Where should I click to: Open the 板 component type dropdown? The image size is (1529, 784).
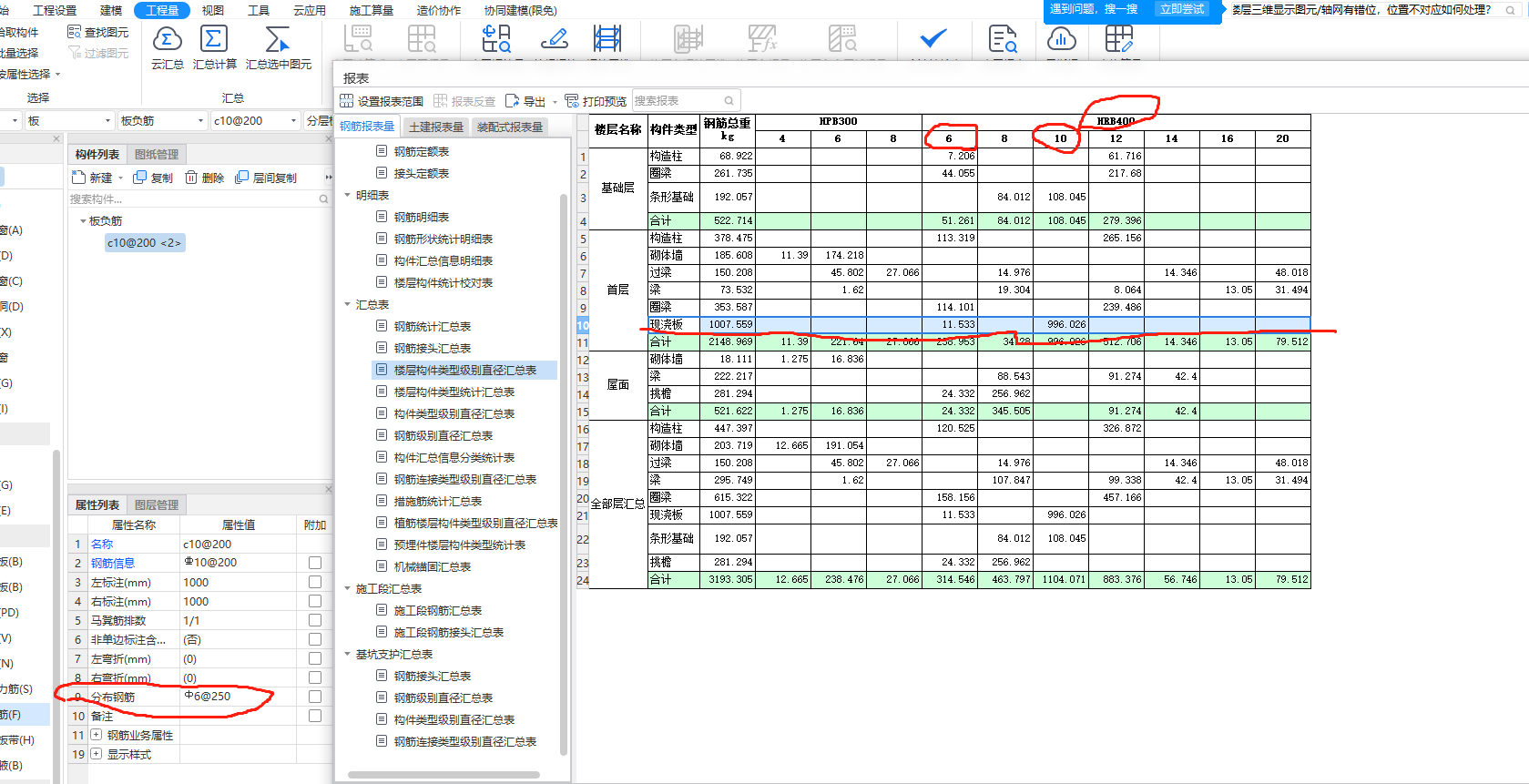[x=107, y=121]
